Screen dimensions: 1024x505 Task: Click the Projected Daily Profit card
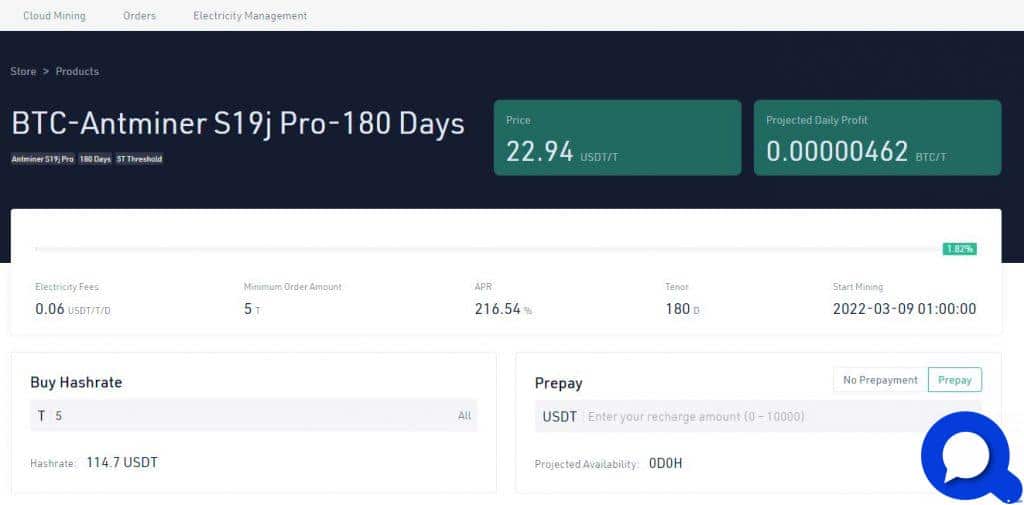pos(877,138)
